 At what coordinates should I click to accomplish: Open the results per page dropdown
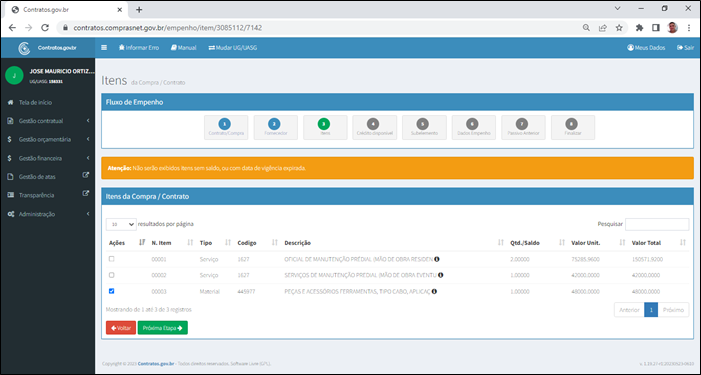pos(121,224)
